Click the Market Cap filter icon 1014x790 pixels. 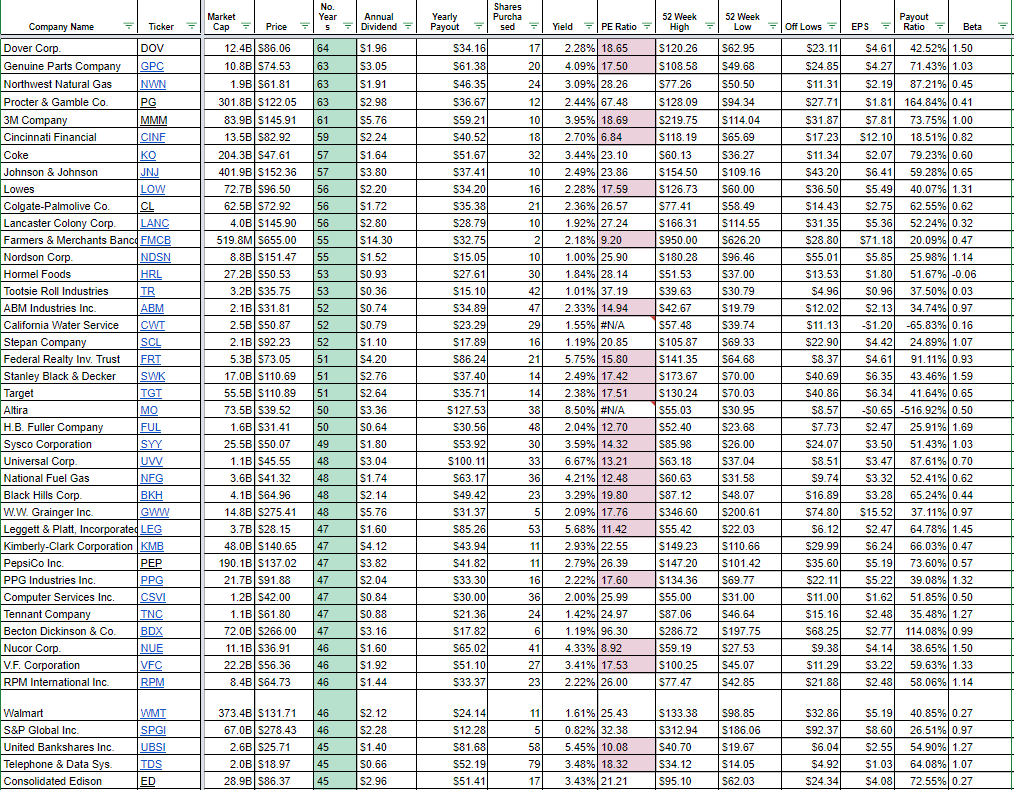click(x=244, y=27)
